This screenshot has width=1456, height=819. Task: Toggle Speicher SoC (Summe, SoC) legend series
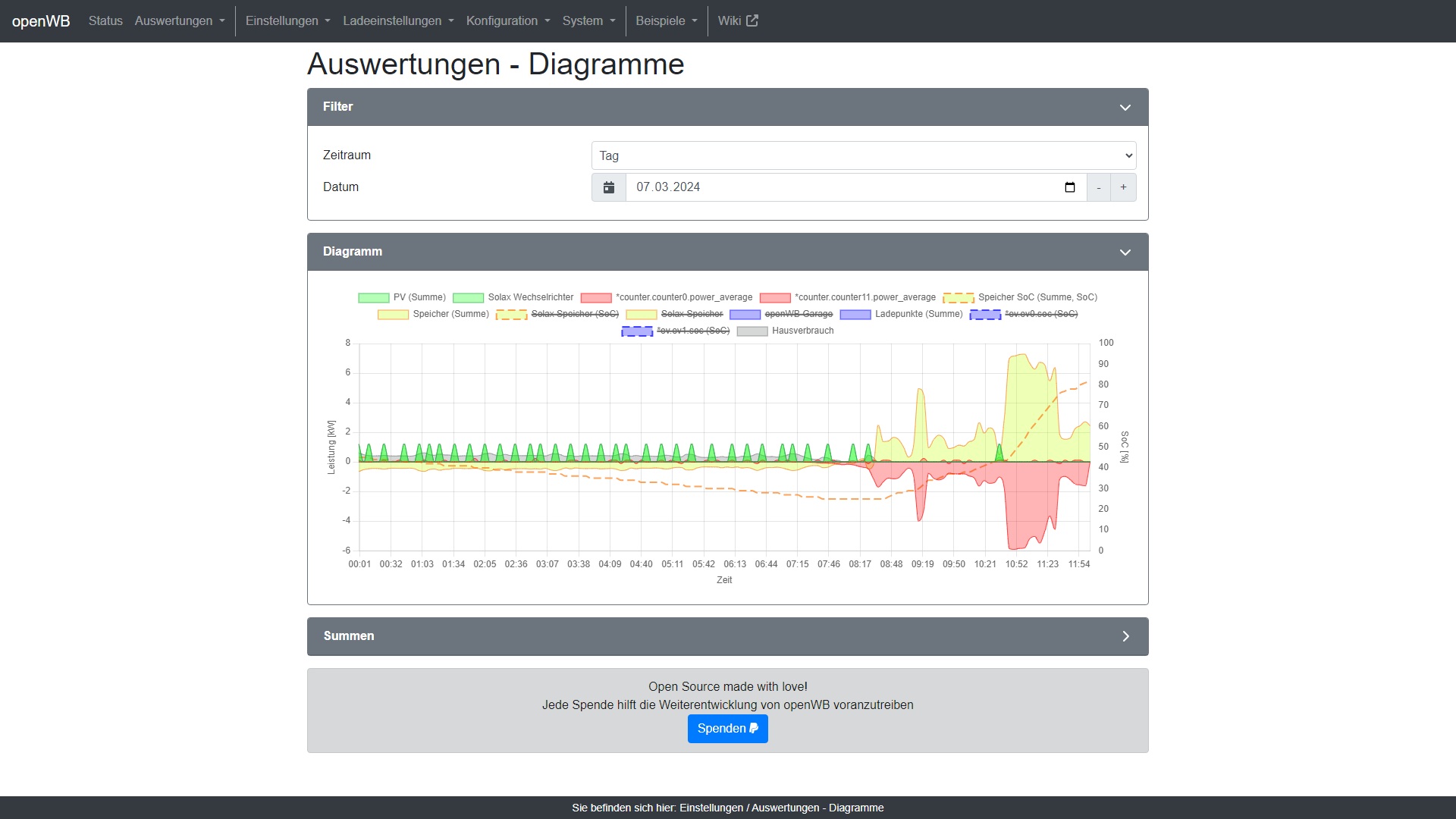pyautogui.click(x=1020, y=297)
